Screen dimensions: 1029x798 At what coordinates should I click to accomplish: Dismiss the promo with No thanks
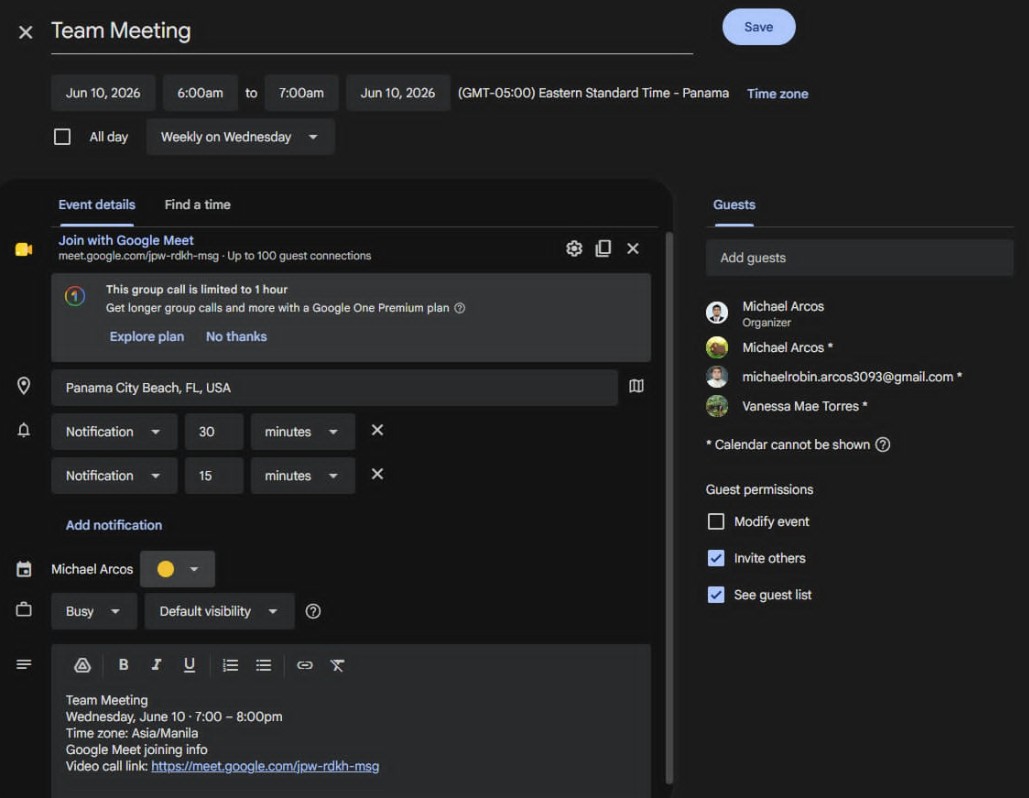tap(236, 337)
